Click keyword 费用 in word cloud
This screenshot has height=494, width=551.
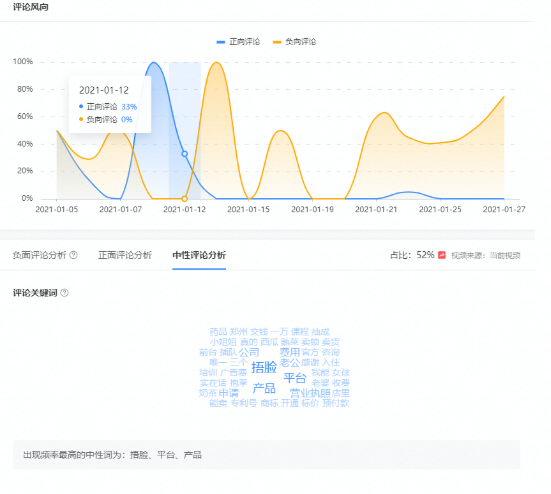pyautogui.click(x=290, y=352)
